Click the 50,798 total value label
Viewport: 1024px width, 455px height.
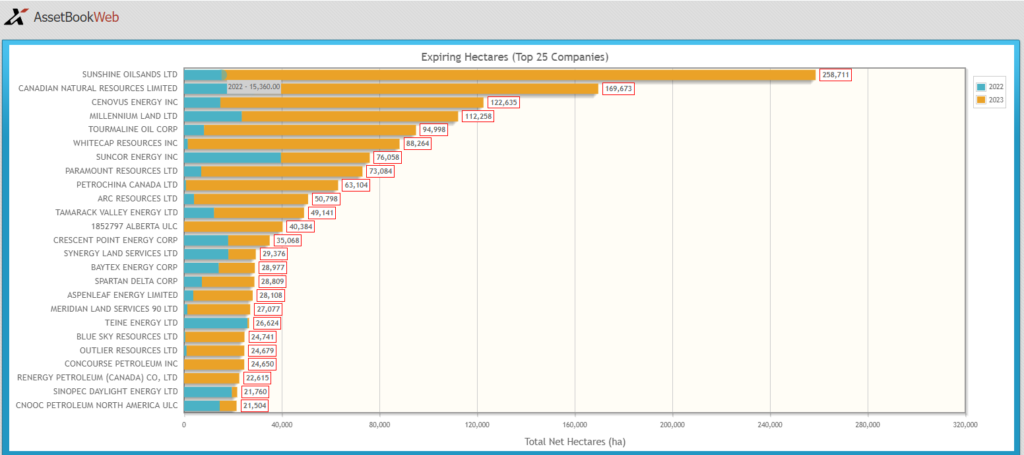pyautogui.click(x=326, y=199)
